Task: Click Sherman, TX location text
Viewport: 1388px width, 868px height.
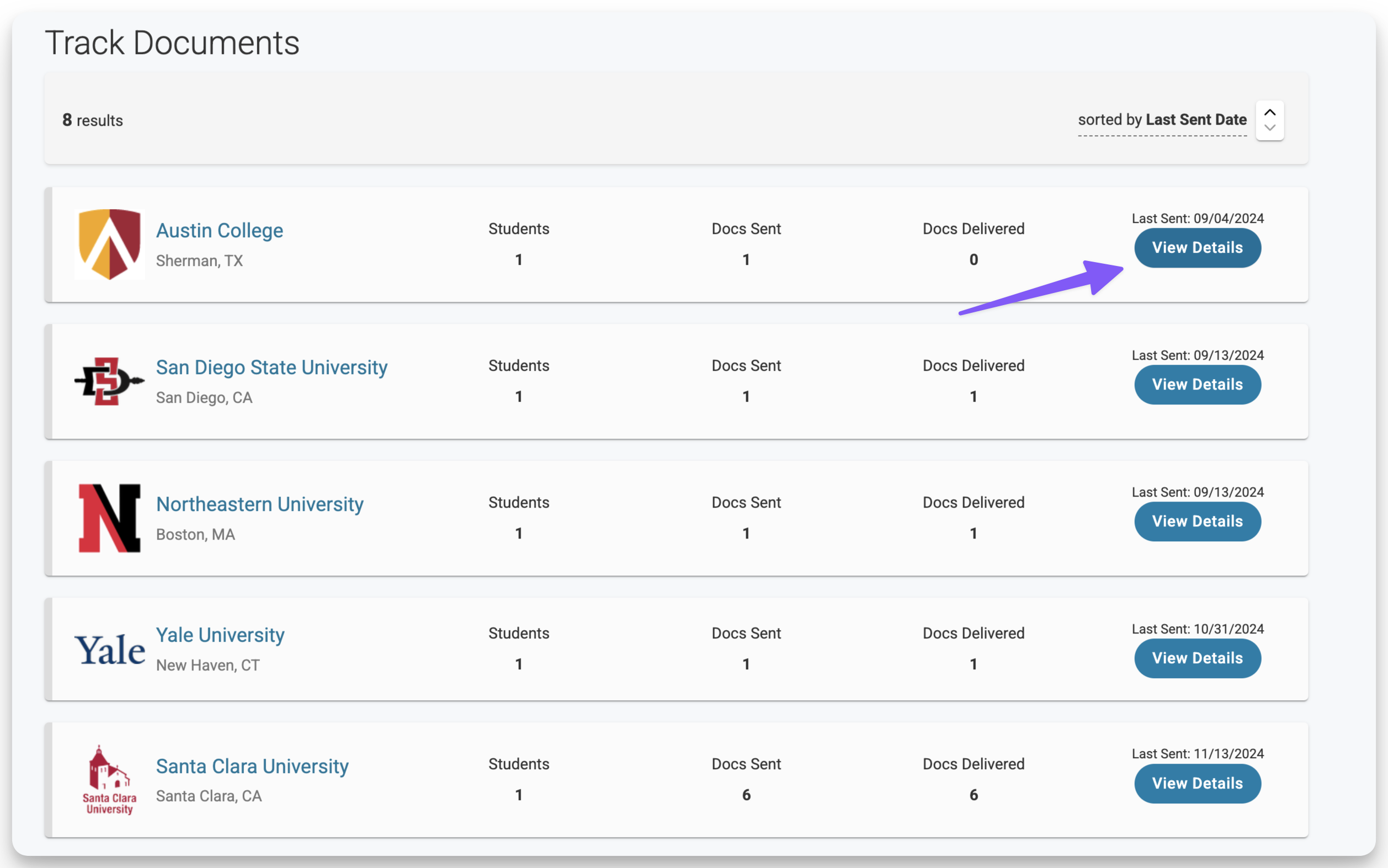Action: (199, 260)
